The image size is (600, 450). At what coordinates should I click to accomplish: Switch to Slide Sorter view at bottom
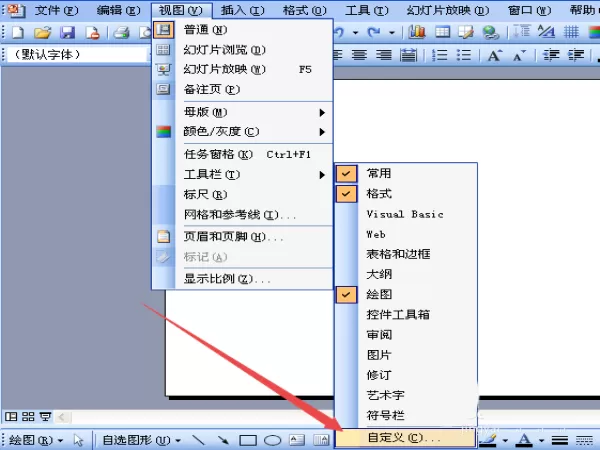point(28,416)
